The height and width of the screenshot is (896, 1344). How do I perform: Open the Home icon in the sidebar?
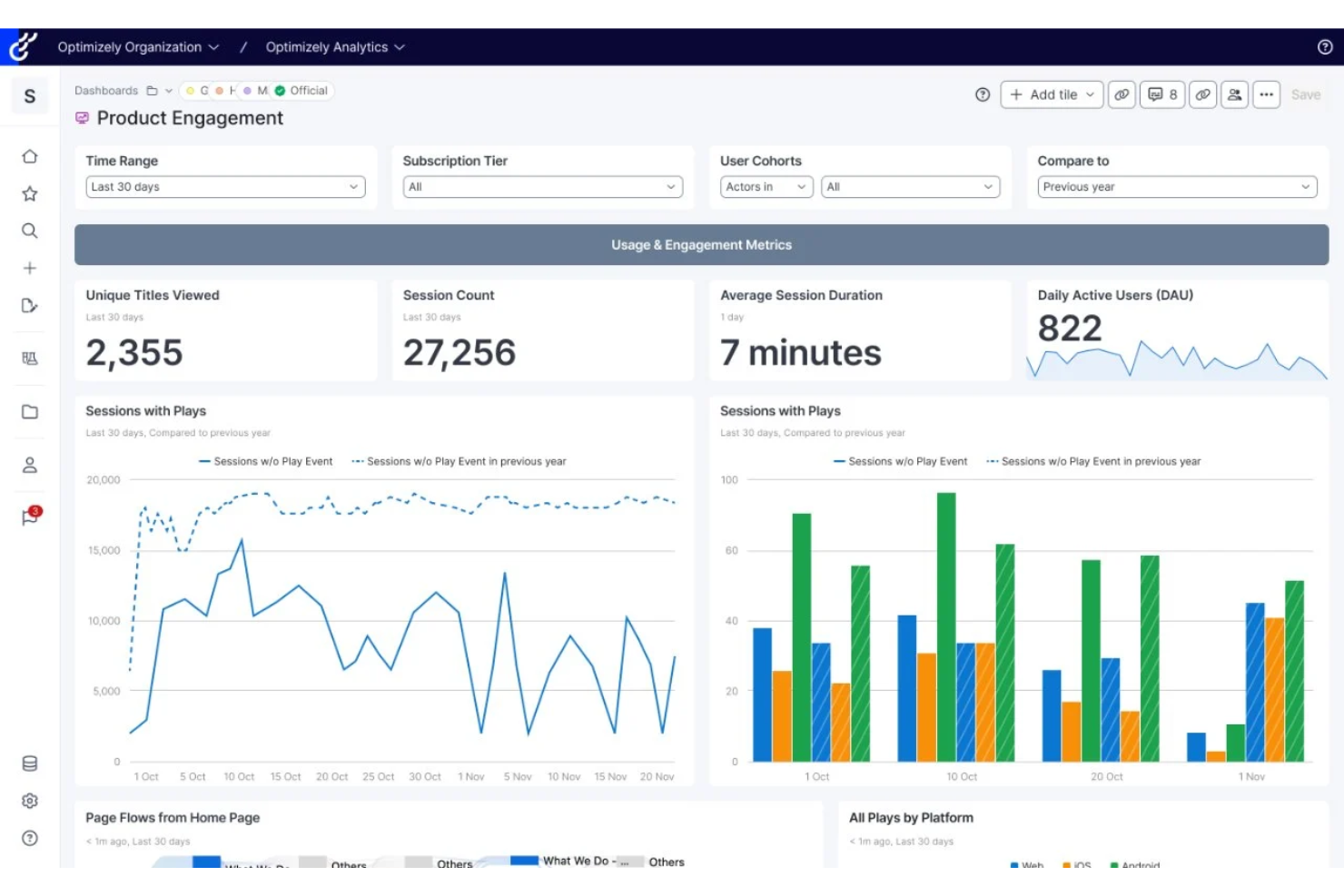click(x=30, y=156)
